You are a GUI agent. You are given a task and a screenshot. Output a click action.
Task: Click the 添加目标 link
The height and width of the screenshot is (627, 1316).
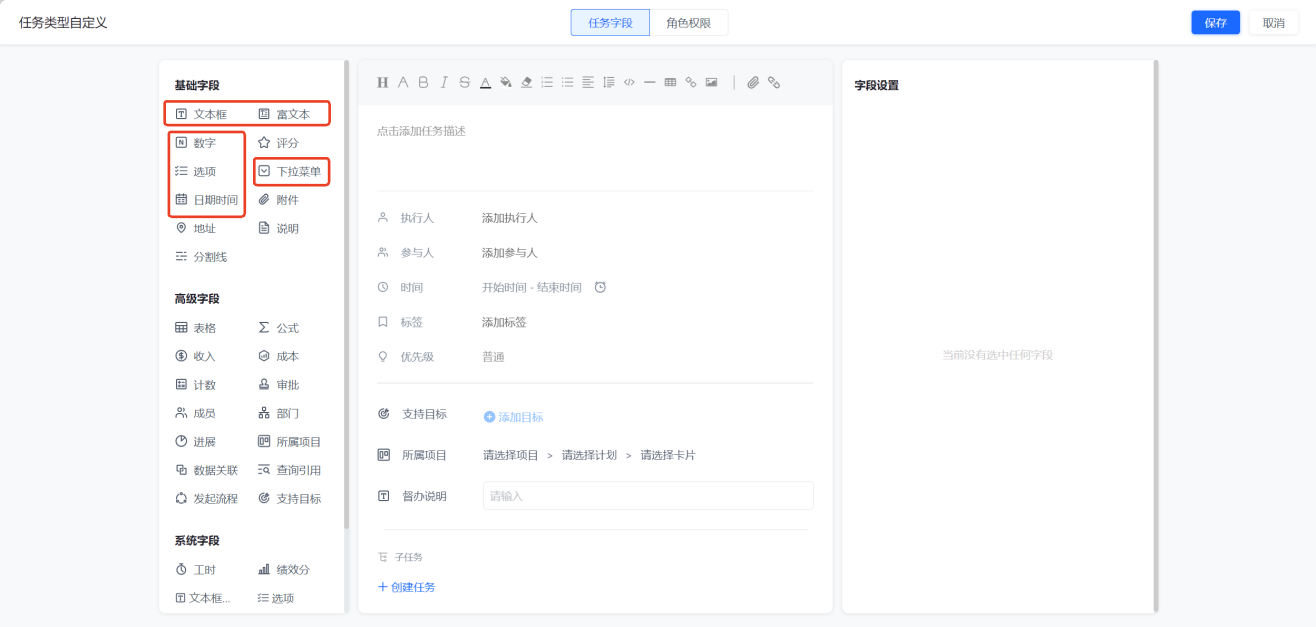[x=513, y=417]
